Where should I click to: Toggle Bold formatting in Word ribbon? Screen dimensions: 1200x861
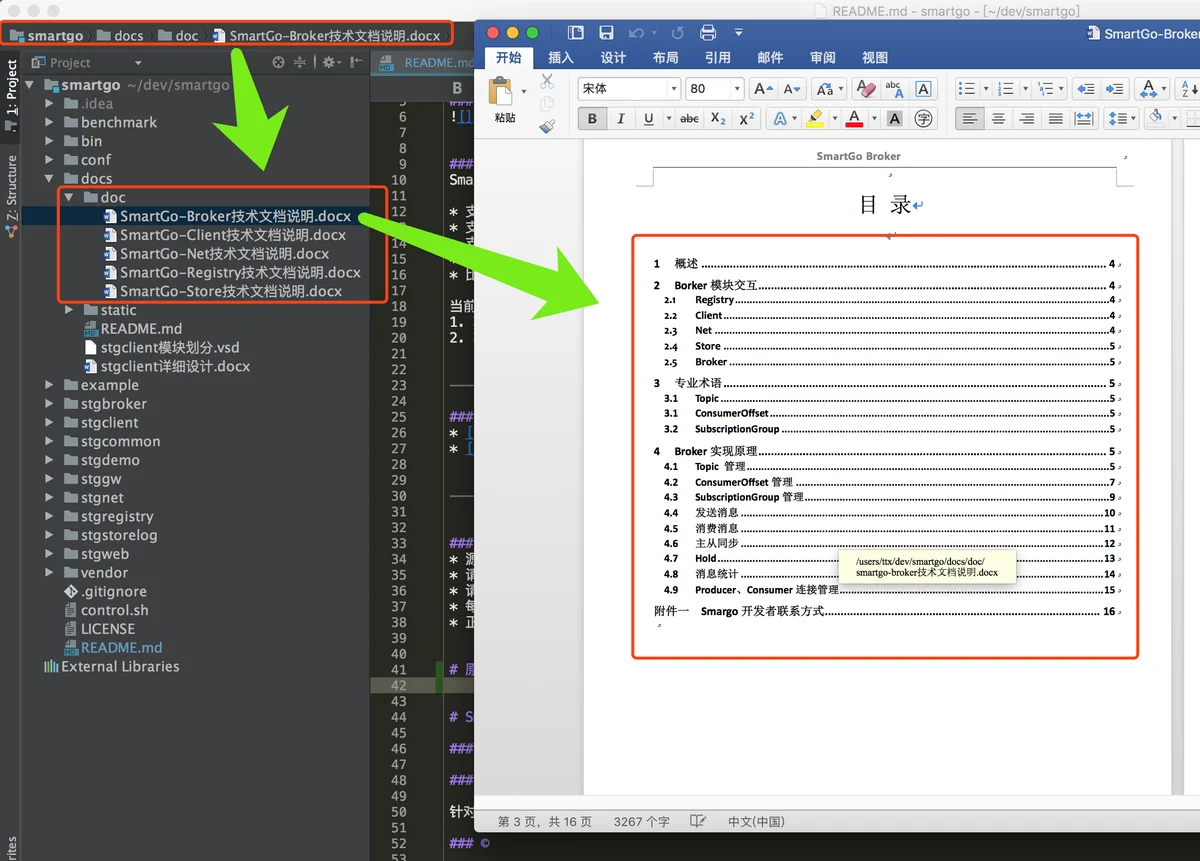point(592,119)
